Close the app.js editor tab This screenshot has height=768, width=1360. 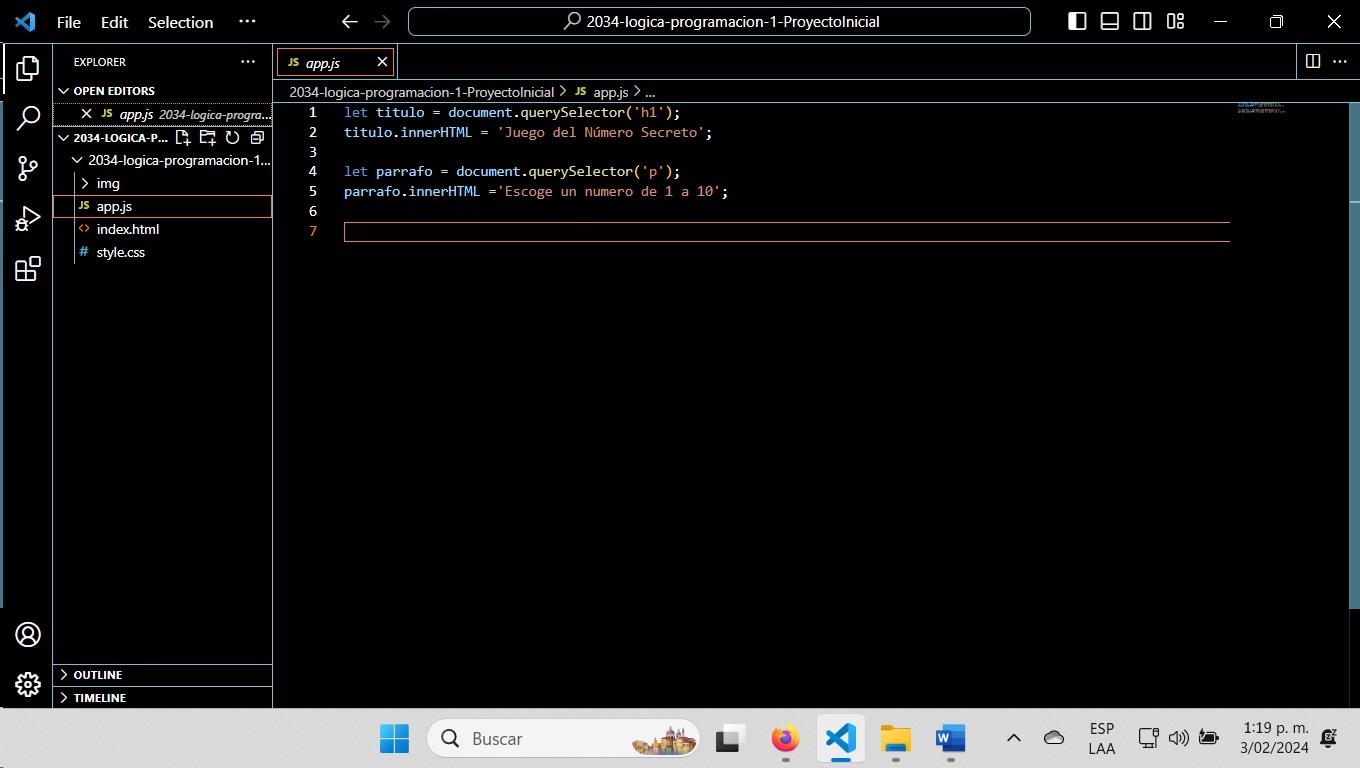point(382,62)
